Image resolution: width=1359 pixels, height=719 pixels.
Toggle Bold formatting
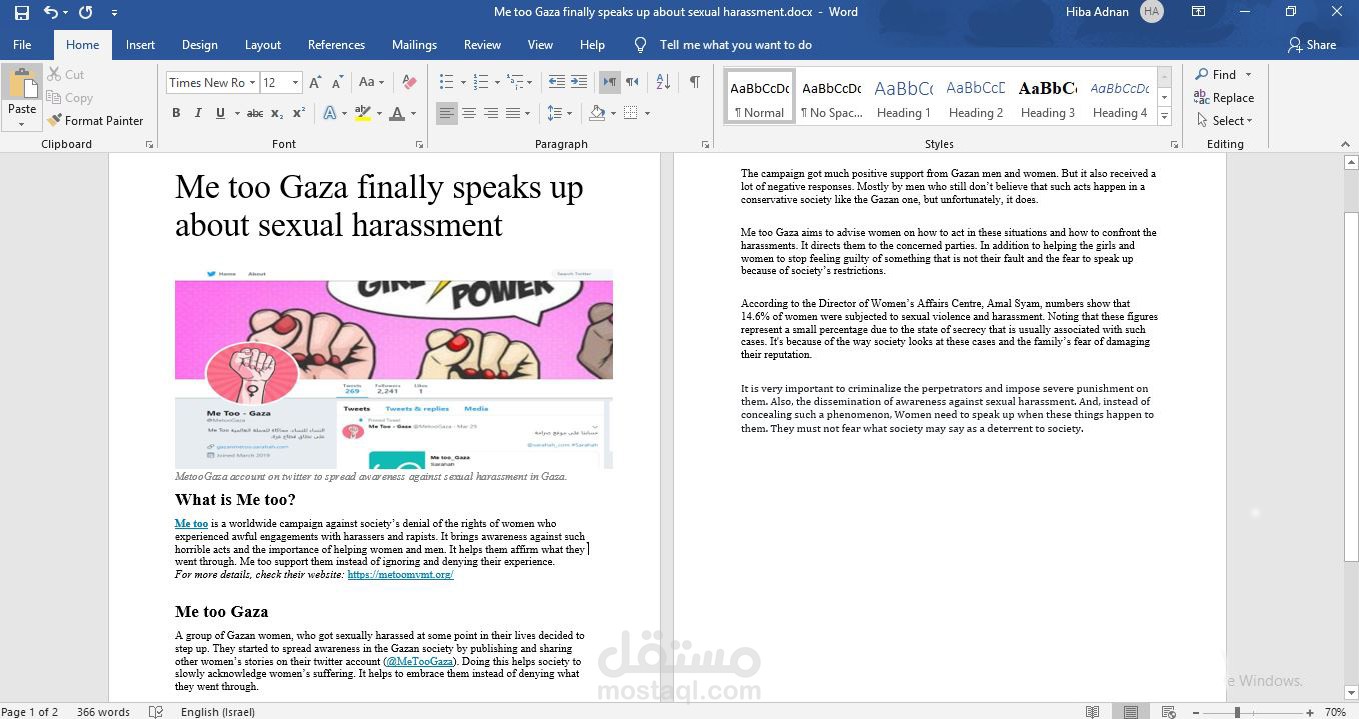176,113
